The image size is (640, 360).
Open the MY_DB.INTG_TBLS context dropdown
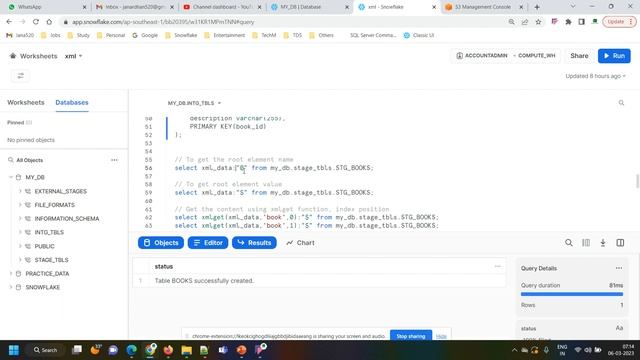click(x=194, y=103)
